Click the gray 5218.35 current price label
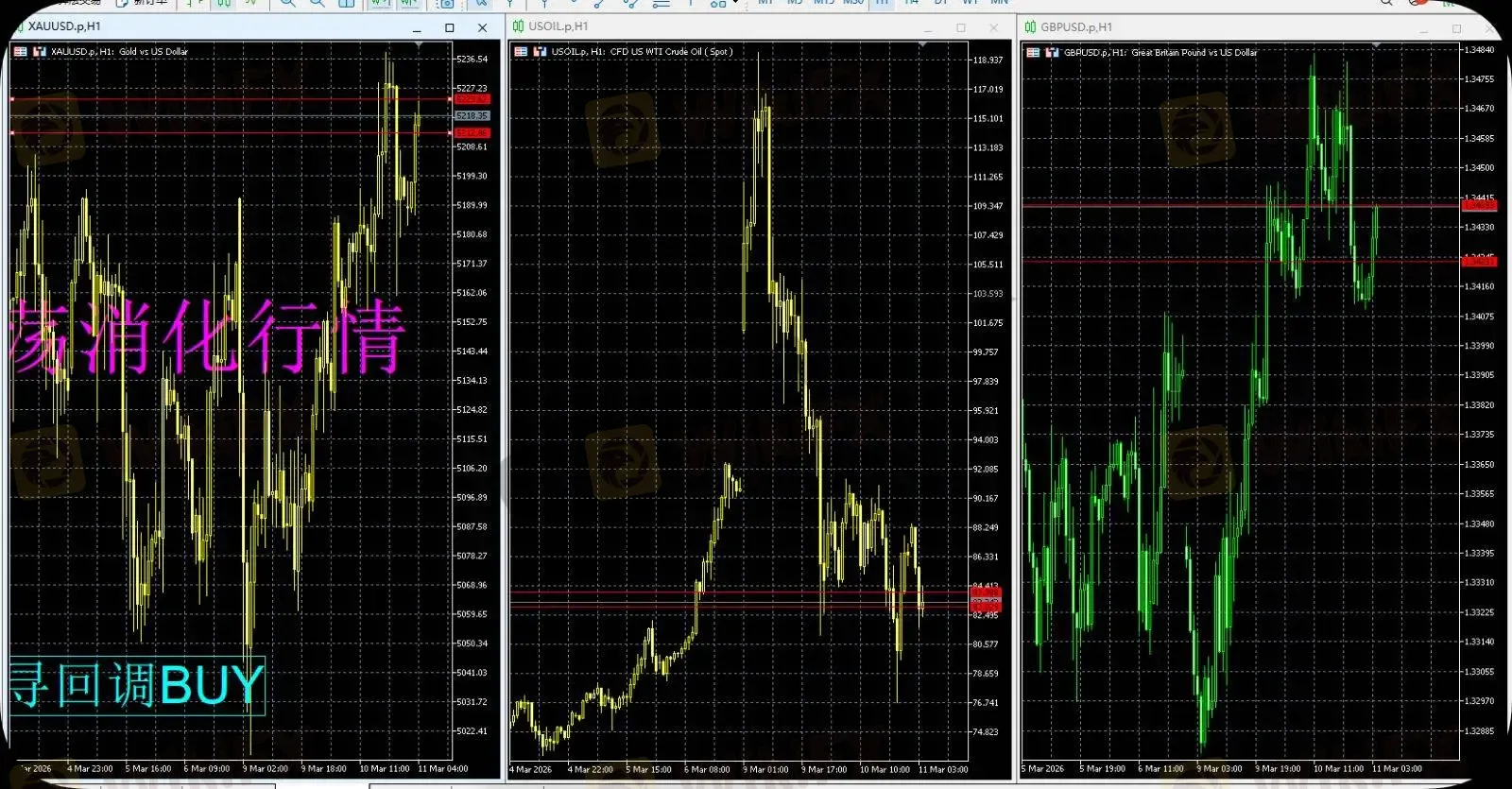 [472, 115]
